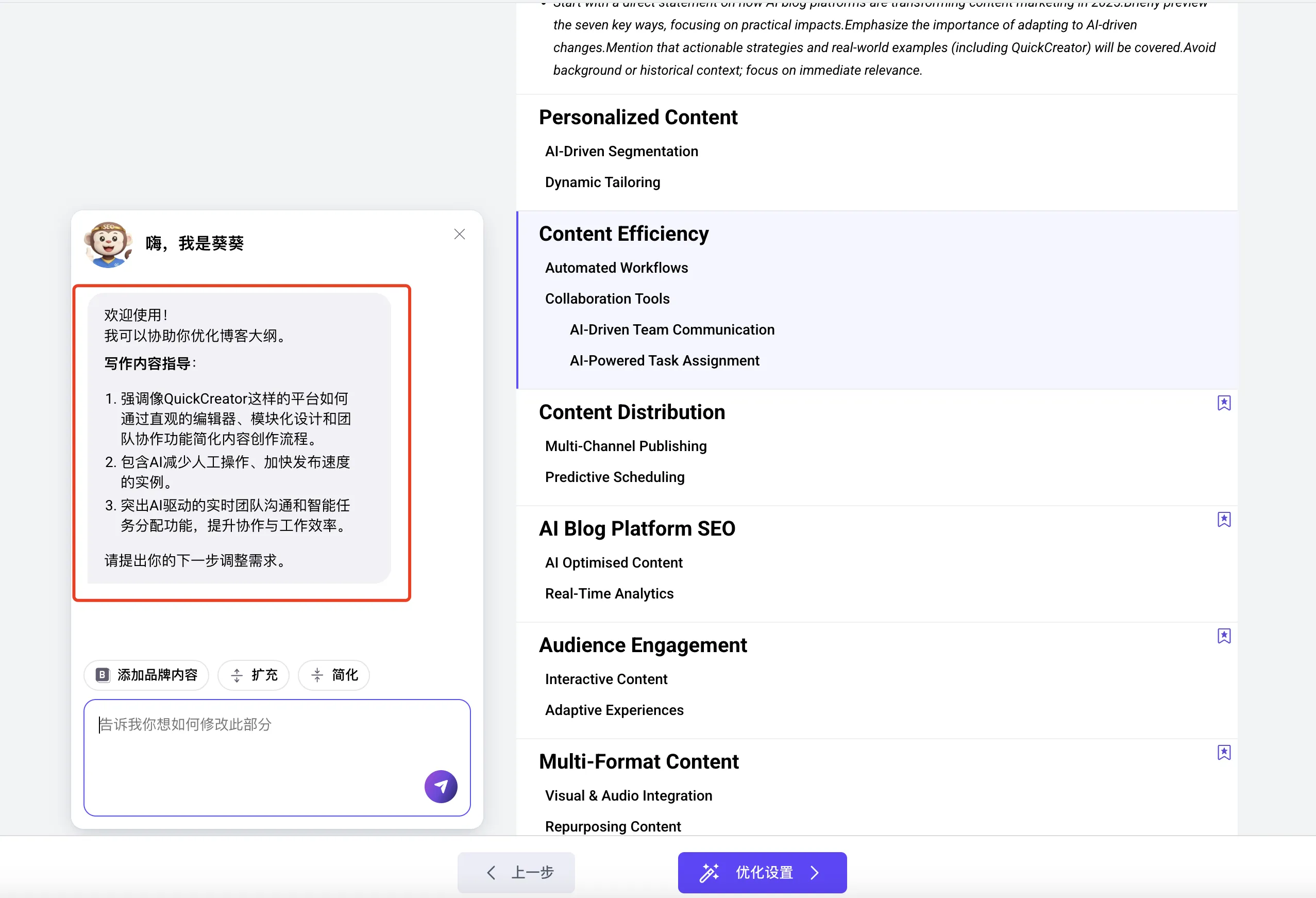Click the first guidance point about QuickCreator
The image size is (1316, 898).
(235, 419)
